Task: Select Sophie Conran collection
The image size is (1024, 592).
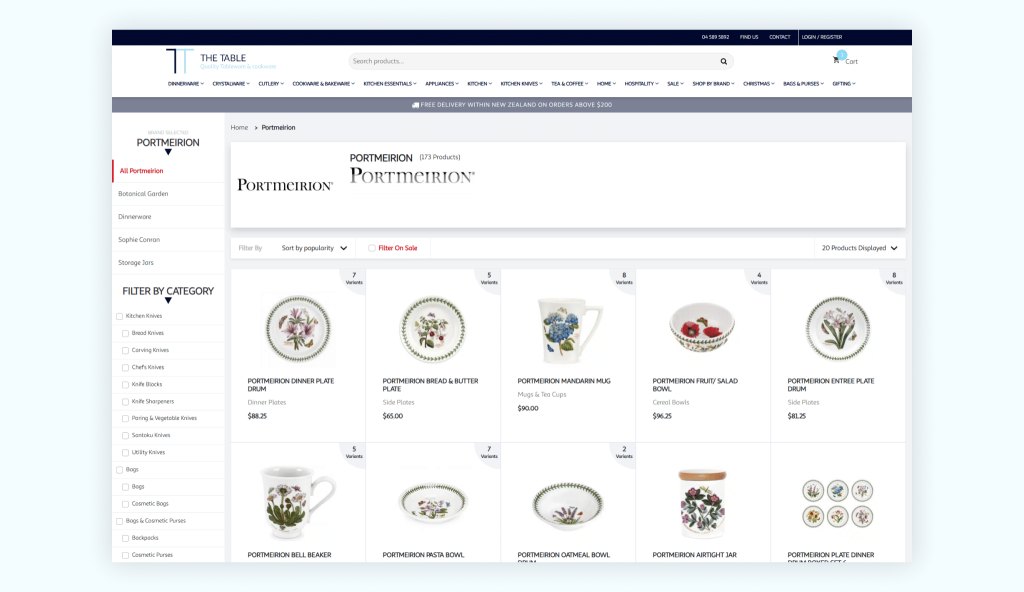Action: click(x=139, y=240)
